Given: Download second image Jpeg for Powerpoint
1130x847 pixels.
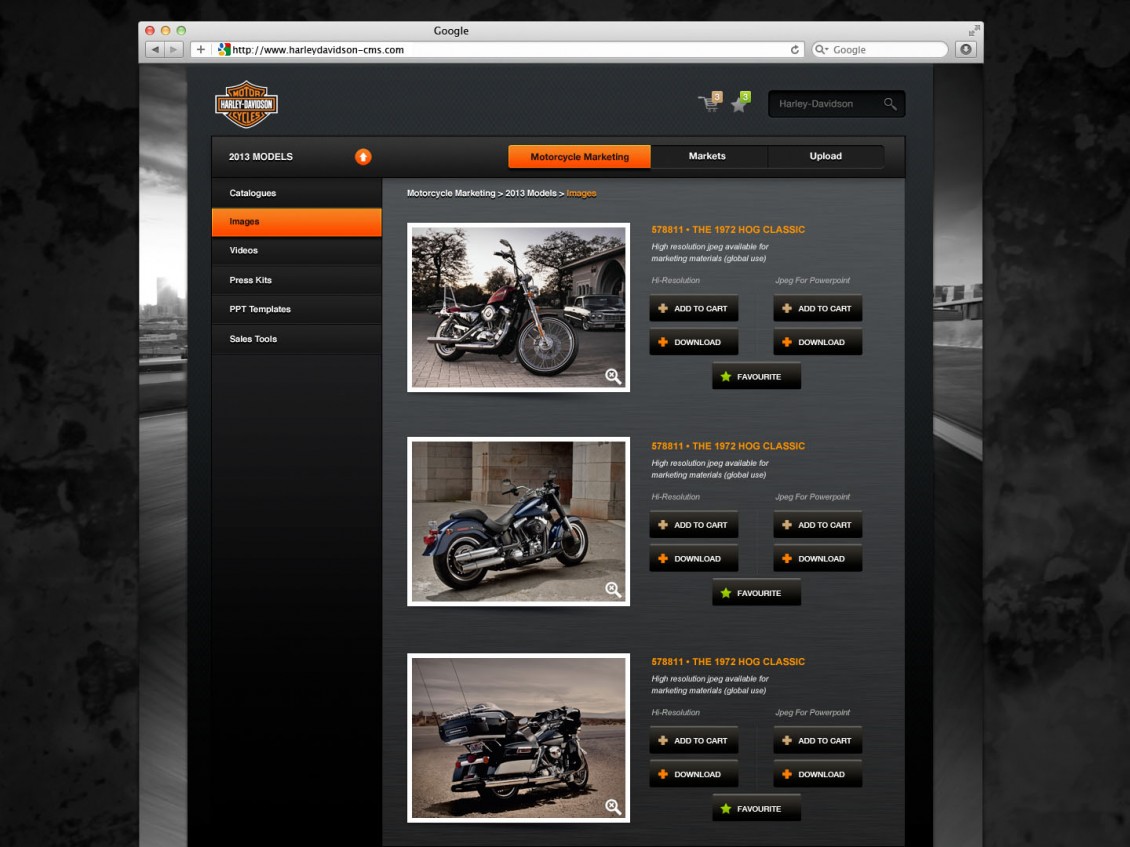Looking at the screenshot, I should tap(817, 559).
